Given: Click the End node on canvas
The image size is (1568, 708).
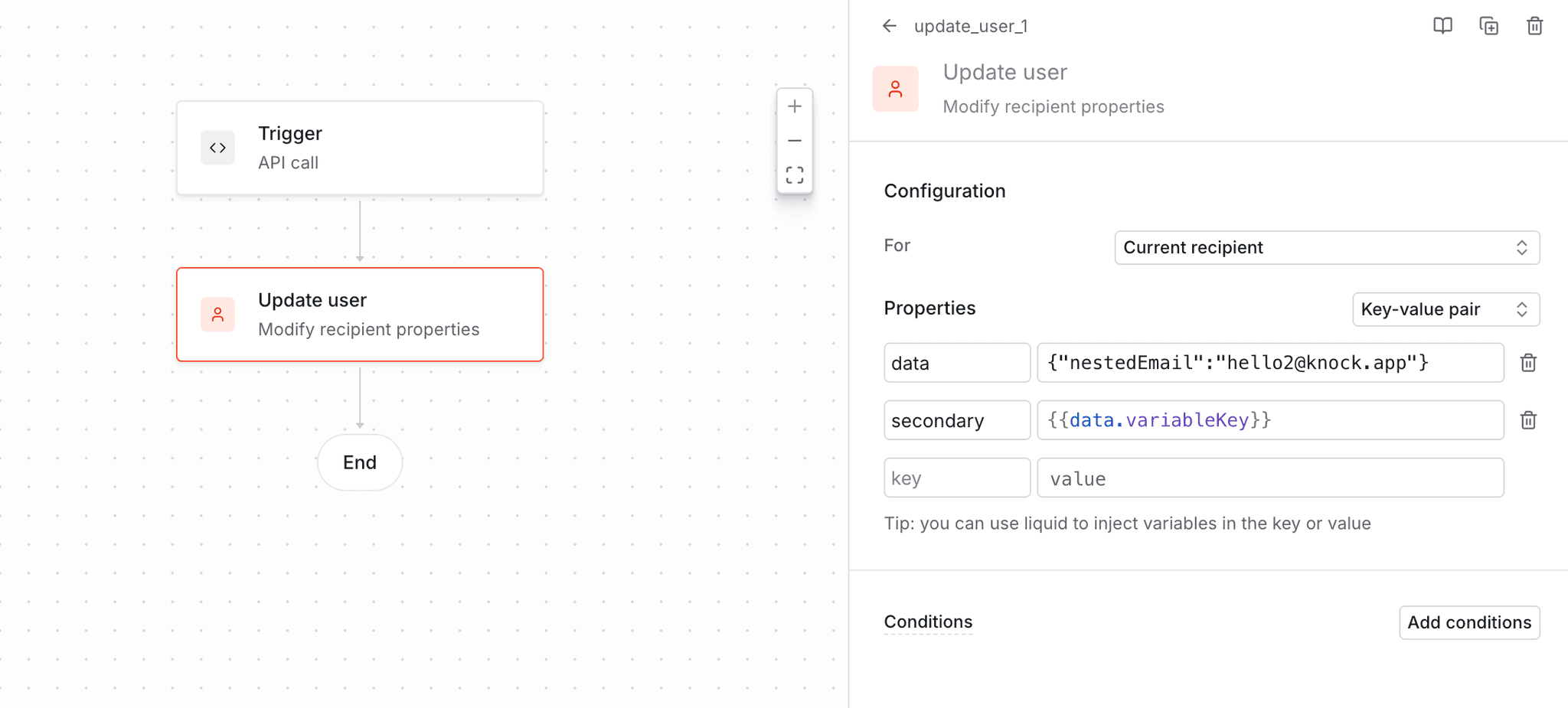Looking at the screenshot, I should (x=359, y=462).
